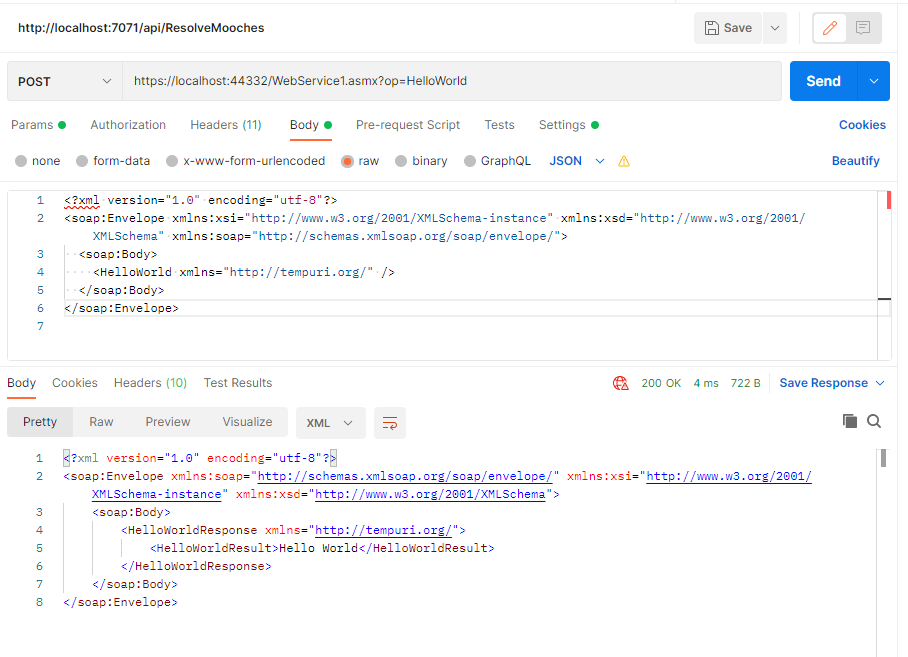Open the Pre-request Script tab
908x657 pixels.
coord(408,125)
